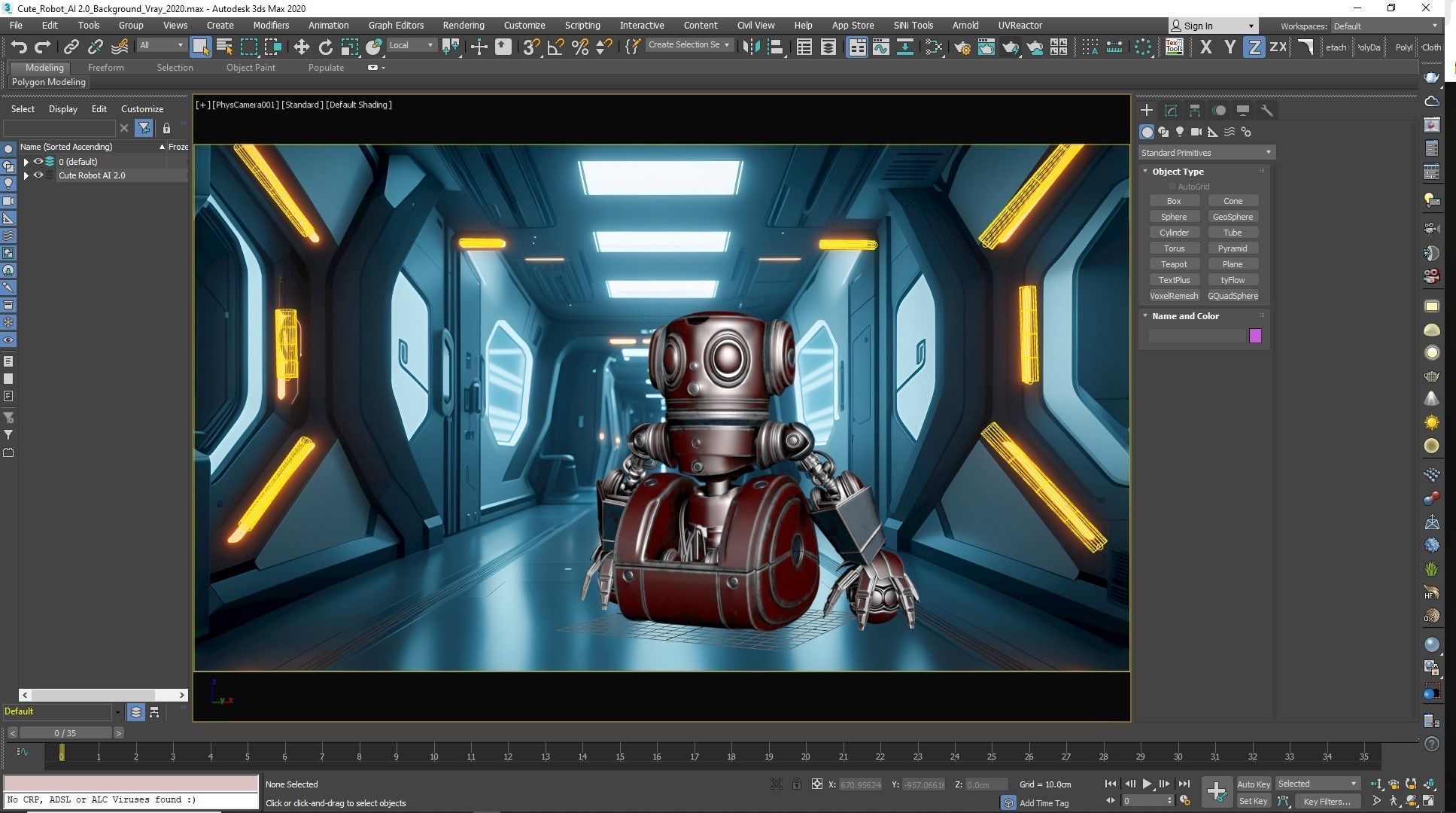Click Go to End playback button
This screenshot has width=1456, height=813.
(1184, 784)
